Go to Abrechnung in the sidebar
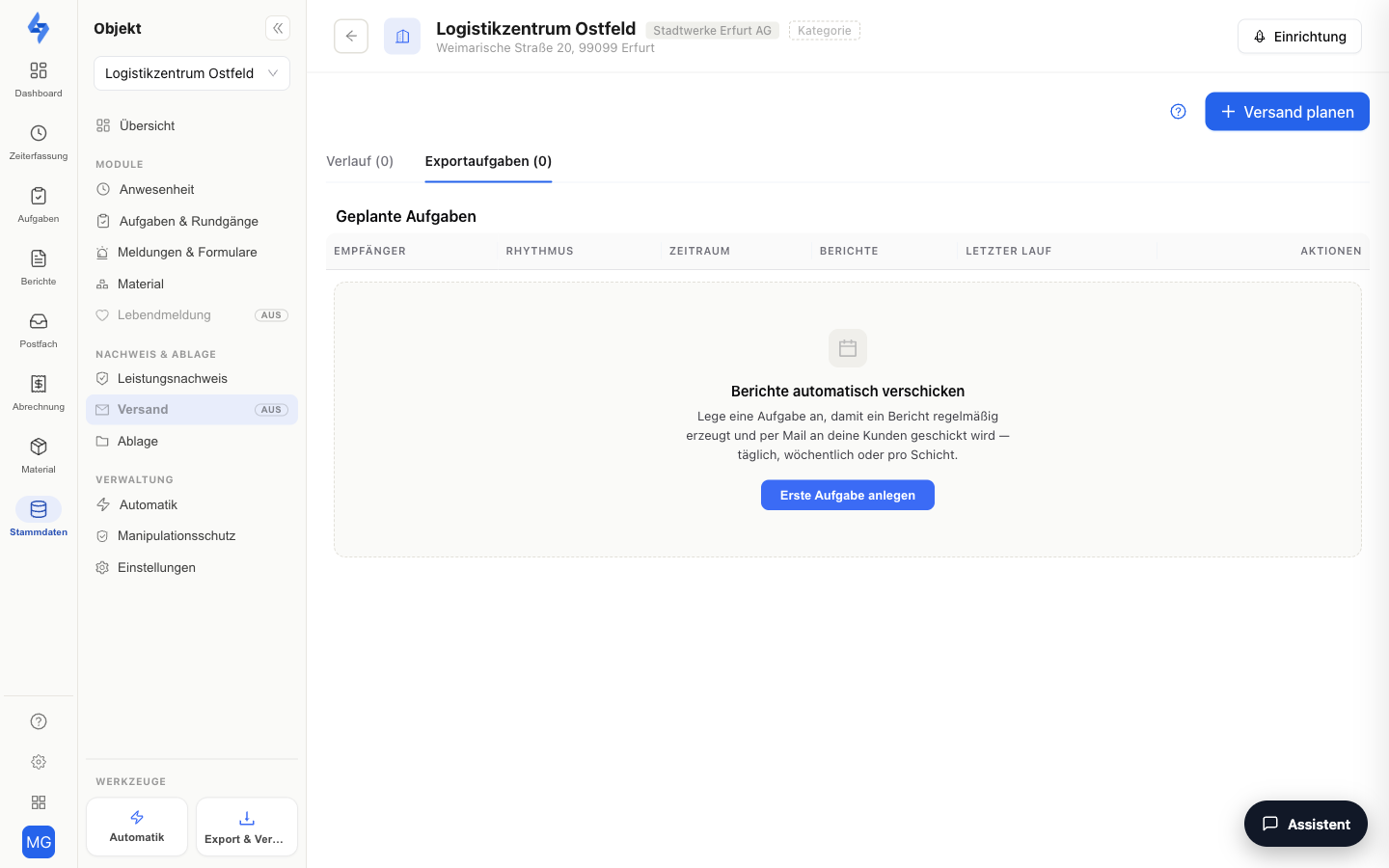This screenshot has width=1389, height=868. [39, 392]
